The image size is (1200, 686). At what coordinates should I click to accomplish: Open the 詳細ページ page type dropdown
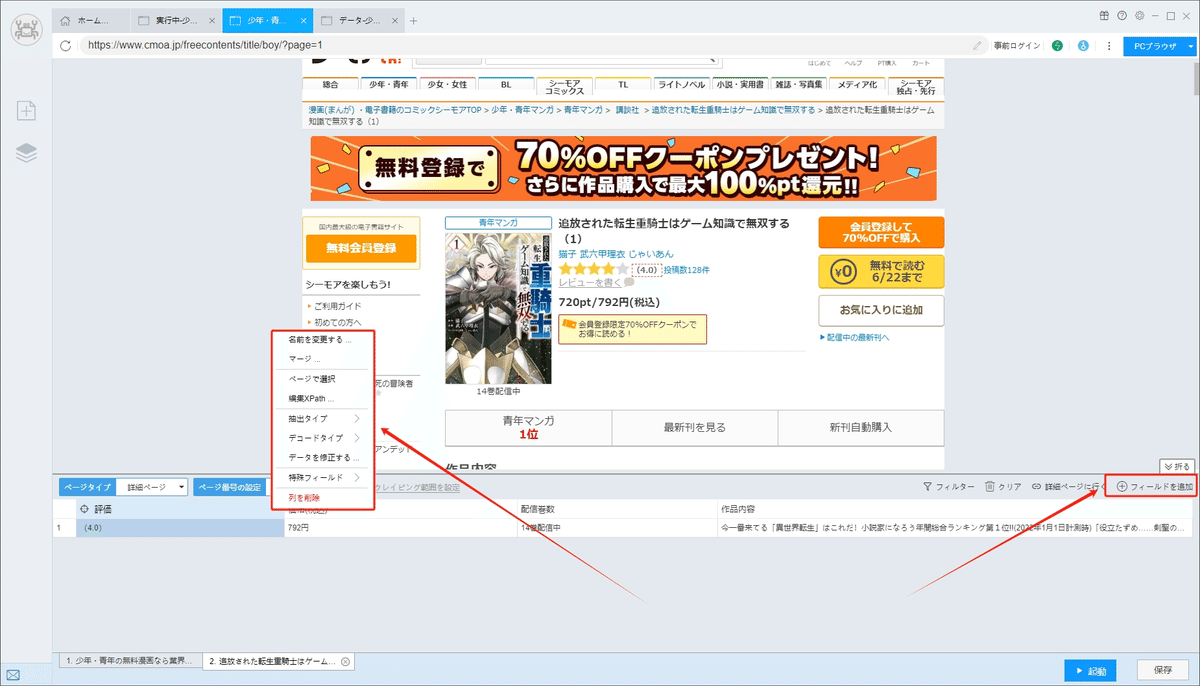point(152,487)
